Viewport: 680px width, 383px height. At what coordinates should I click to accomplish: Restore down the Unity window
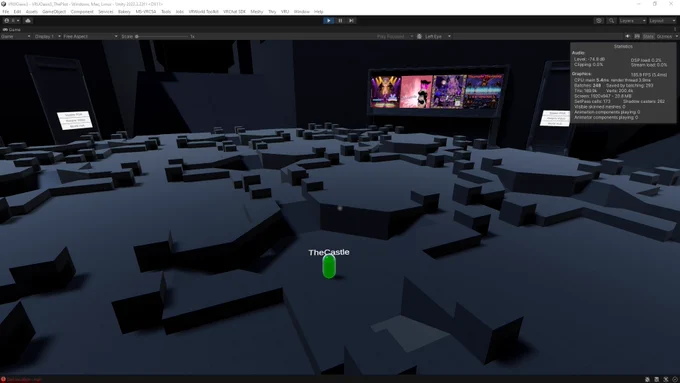[655, 4]
